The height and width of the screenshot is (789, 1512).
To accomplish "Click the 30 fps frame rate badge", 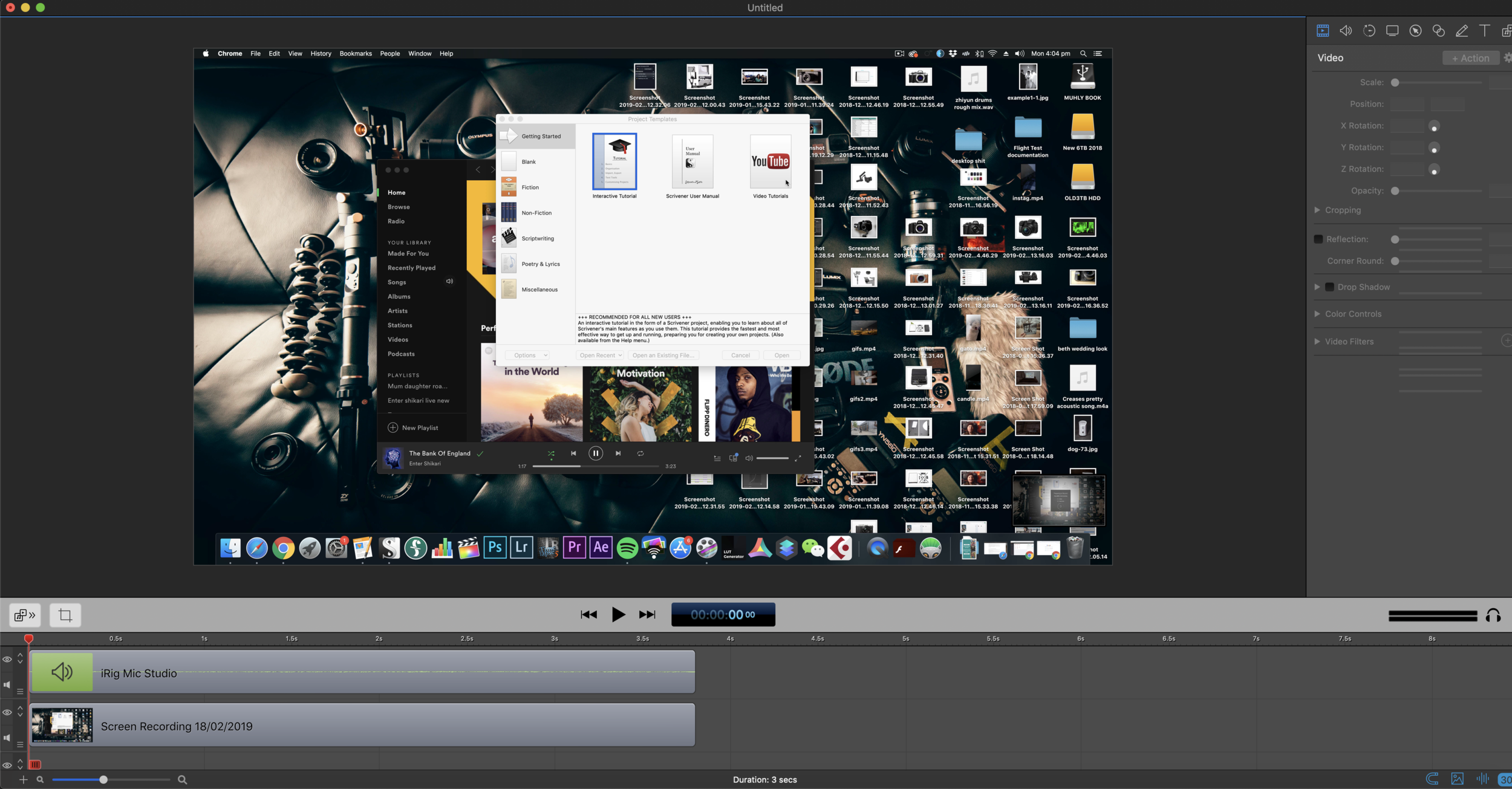I will [x=1505, y=779].
